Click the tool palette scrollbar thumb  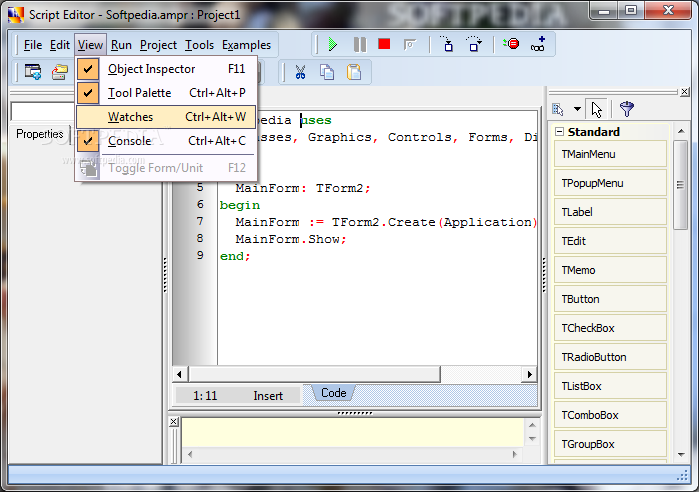pos(680,184)
